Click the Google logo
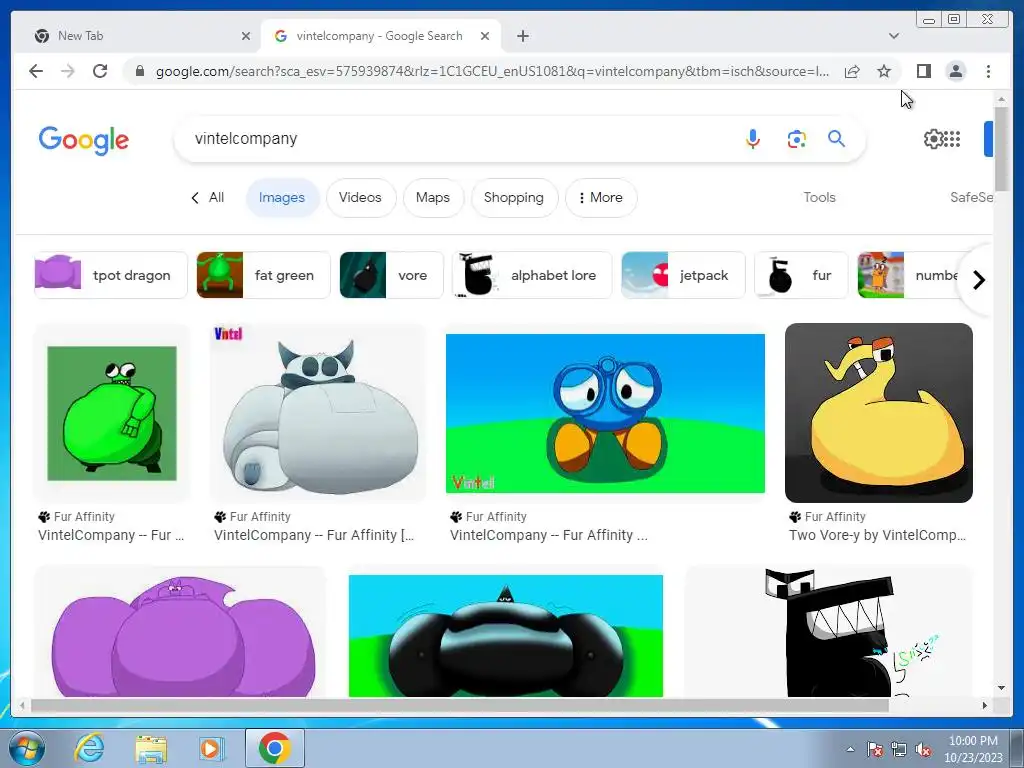 pos(84,140)
